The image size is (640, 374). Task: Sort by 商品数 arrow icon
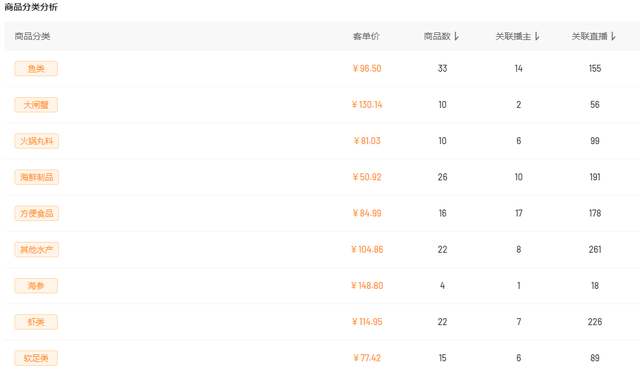(x=456, y=36)
